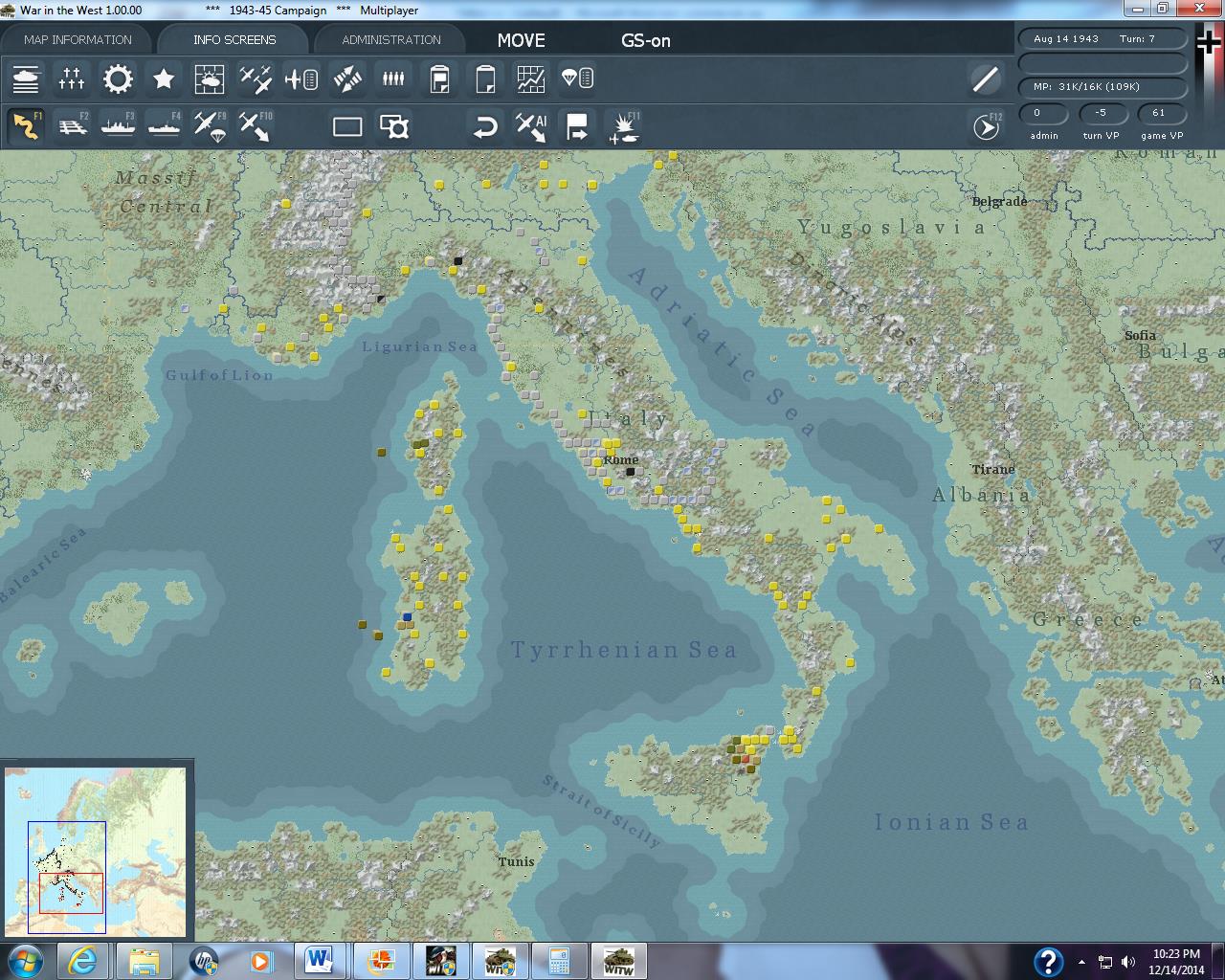This screenshot has height=980, width=1225.
Task: Click the flag with arrow icon
Action: pyautogui.click(x=577, y=126)
